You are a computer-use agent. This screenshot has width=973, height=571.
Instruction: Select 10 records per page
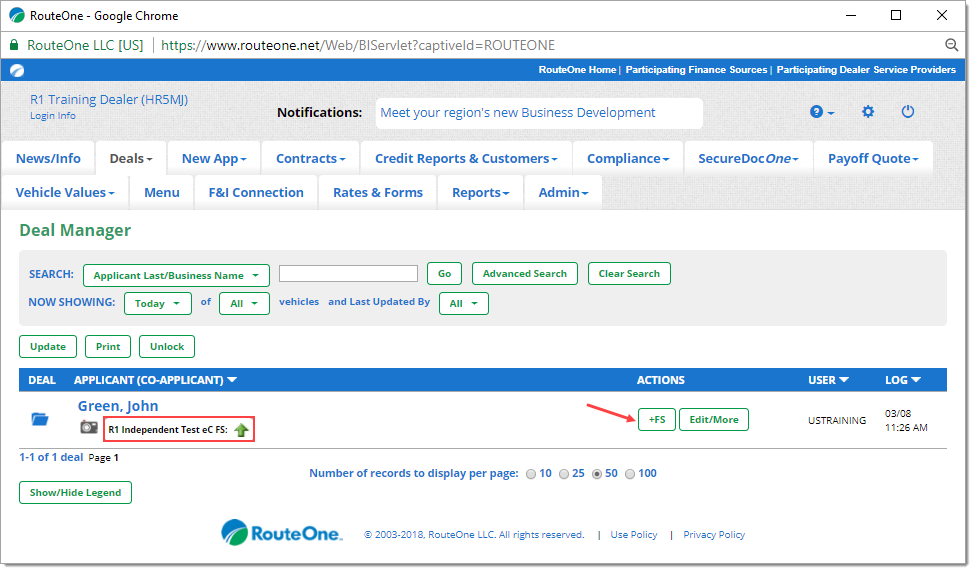(x=531, y=474)
